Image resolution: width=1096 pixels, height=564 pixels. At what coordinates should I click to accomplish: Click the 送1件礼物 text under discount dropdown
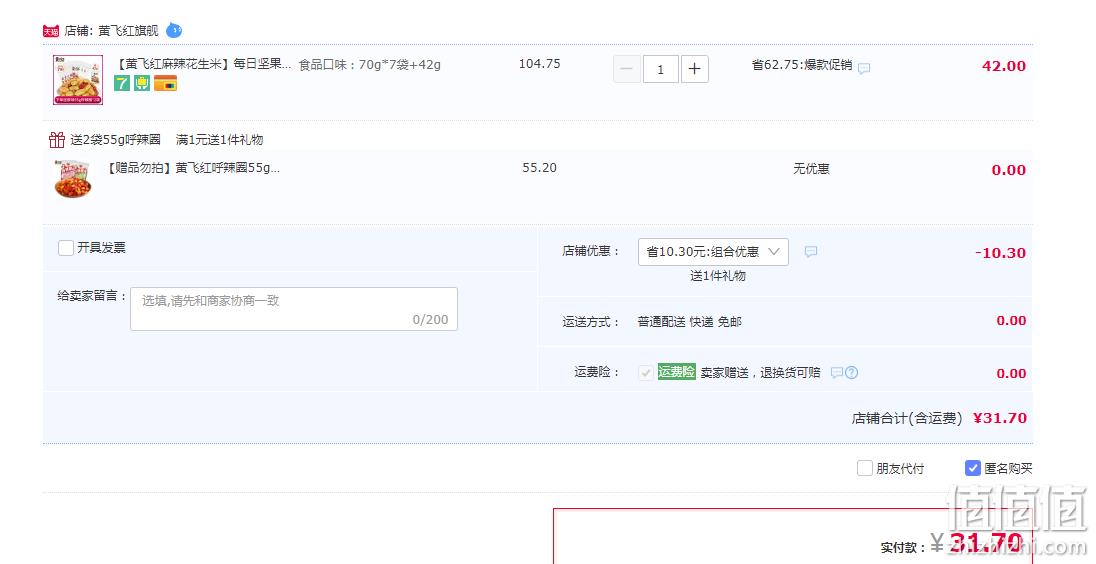click(718, 275)
